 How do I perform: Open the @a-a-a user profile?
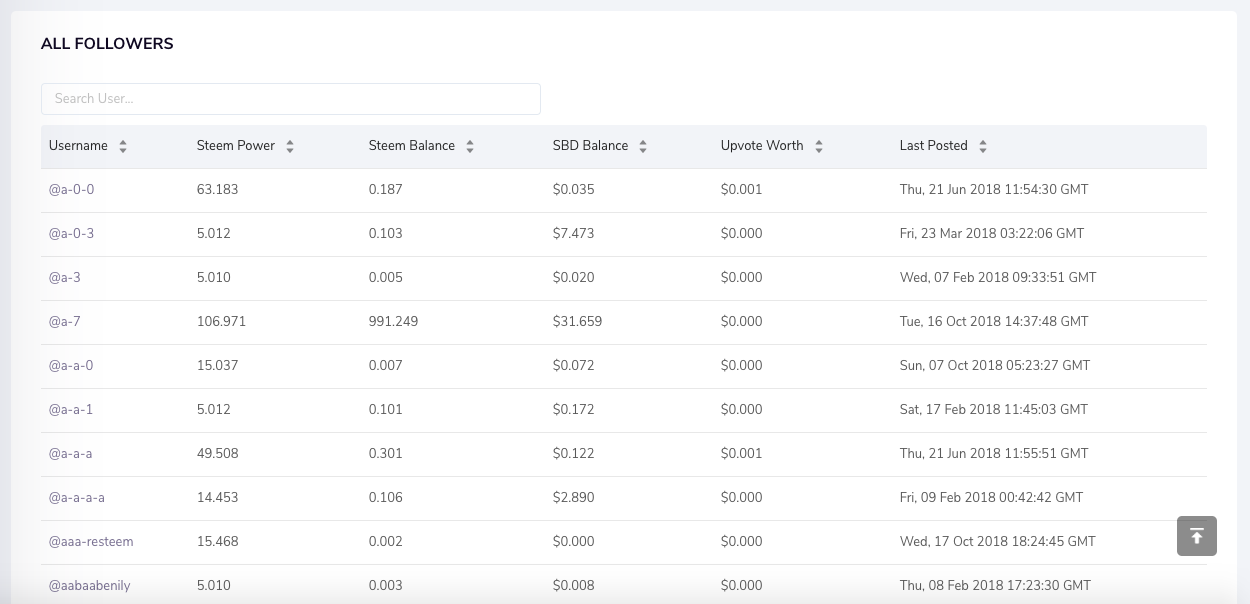click(x=71, y=454)
